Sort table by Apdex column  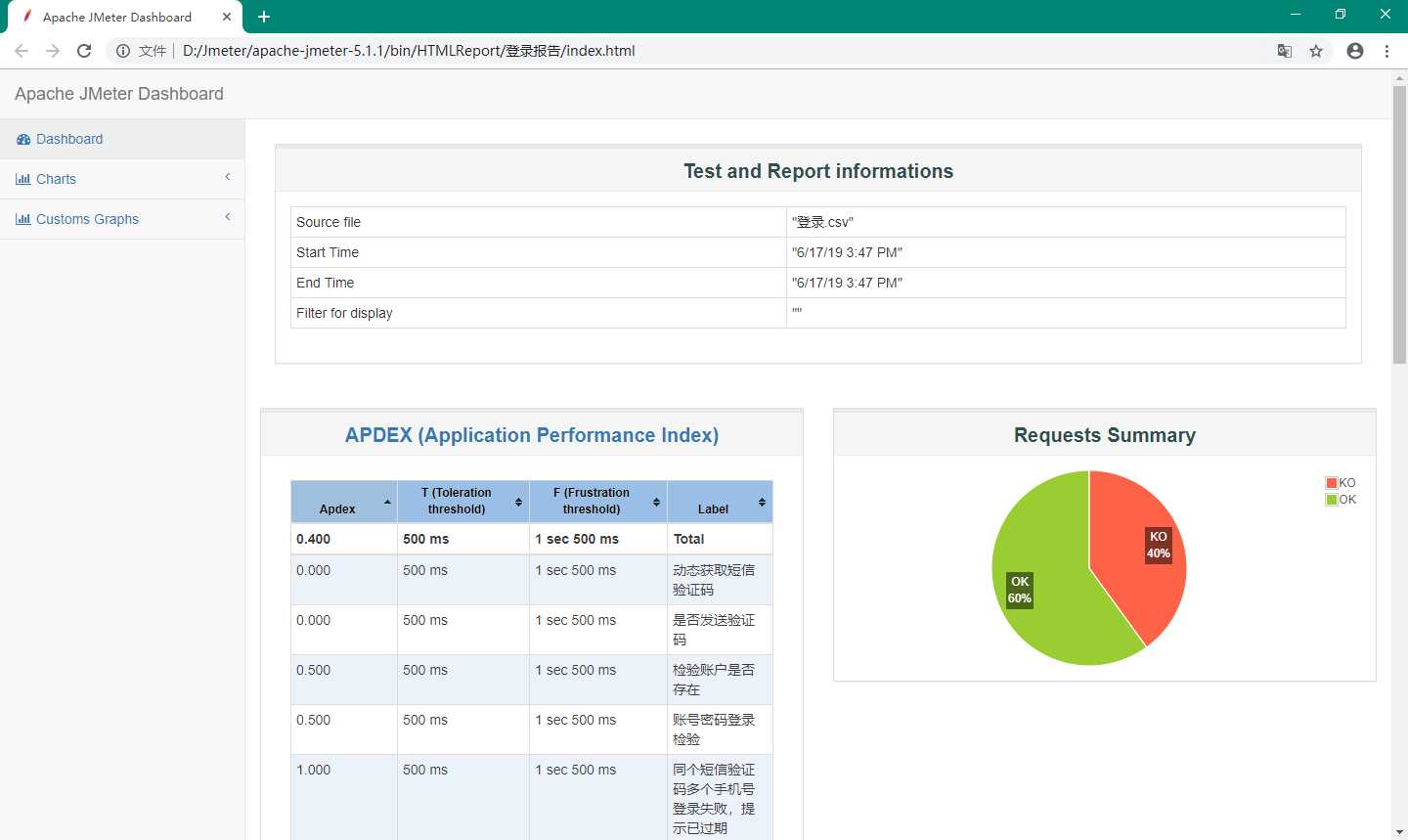pos(344,502)
